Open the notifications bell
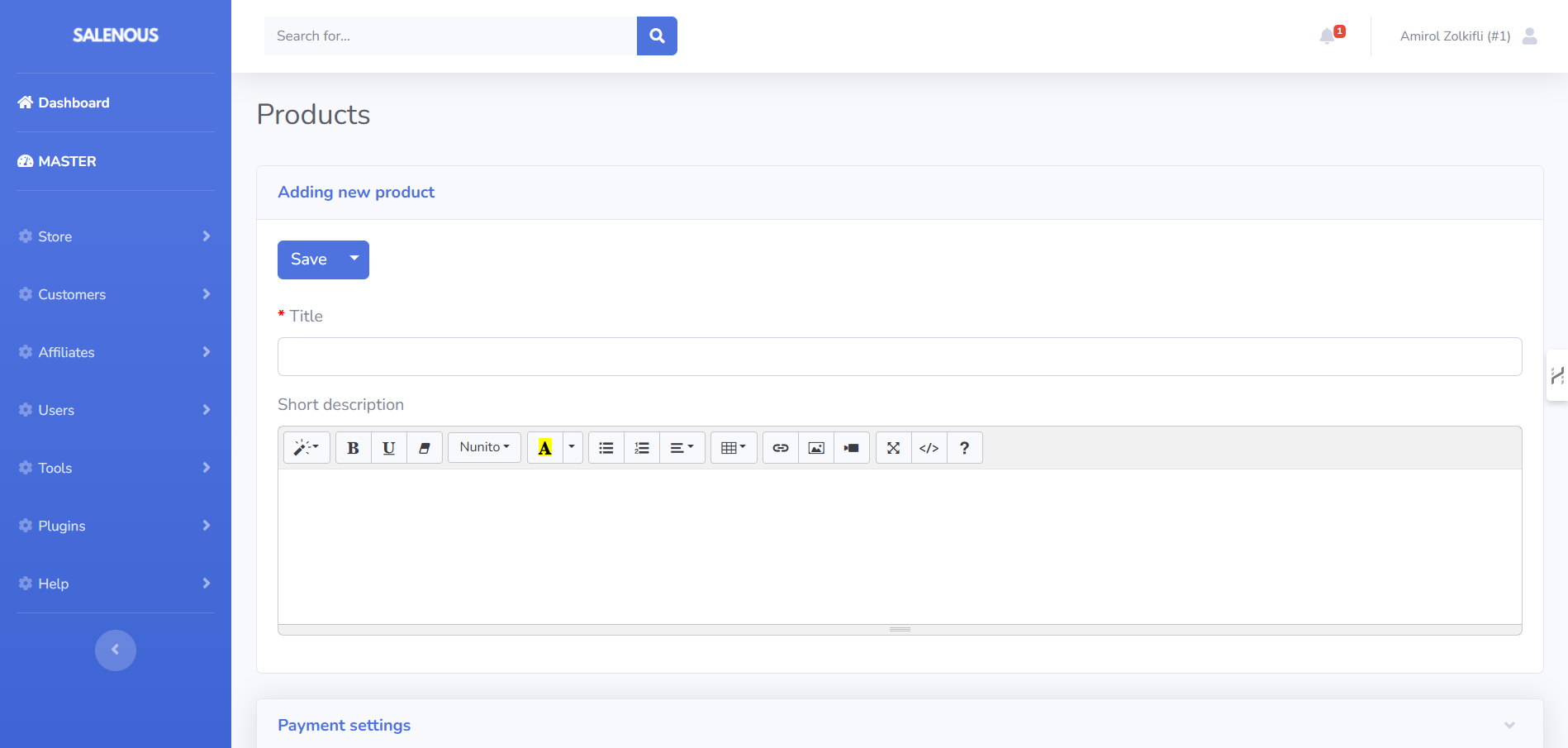1568x748 pixels. 1328,36
